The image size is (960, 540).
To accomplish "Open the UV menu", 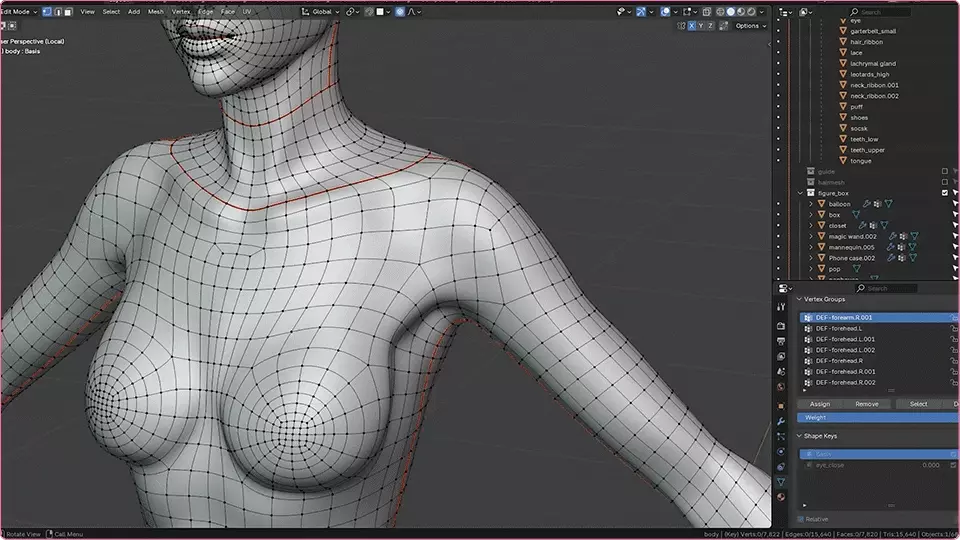I will (247, 12).
